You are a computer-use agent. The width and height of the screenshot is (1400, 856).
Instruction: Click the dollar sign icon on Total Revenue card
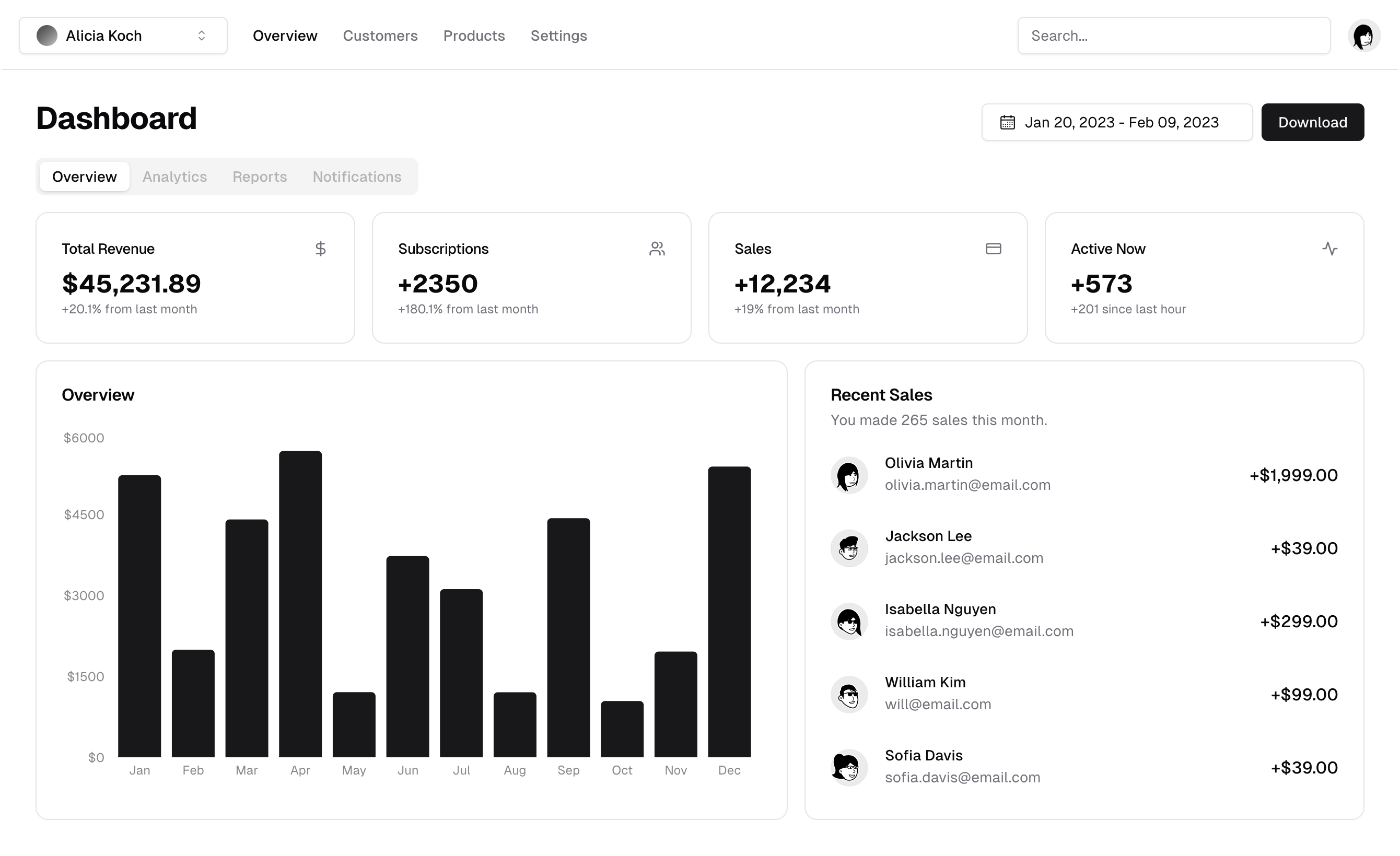(320, 248)
